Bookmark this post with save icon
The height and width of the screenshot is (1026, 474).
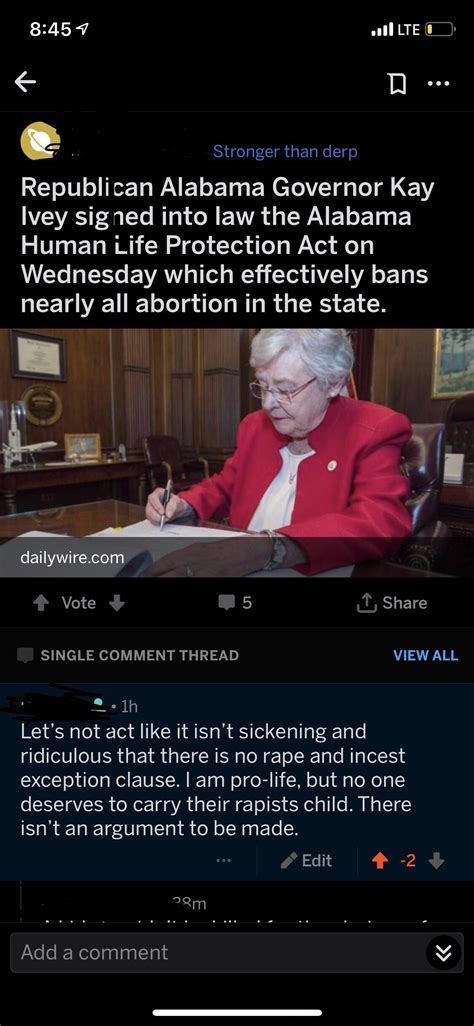tap(397, 83)
